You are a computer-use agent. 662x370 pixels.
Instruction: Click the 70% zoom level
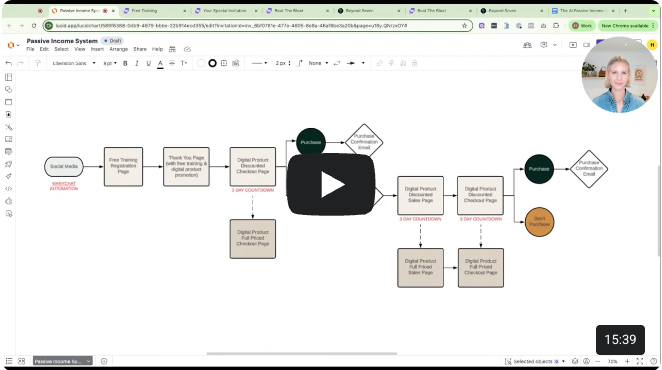pos(612,362)
